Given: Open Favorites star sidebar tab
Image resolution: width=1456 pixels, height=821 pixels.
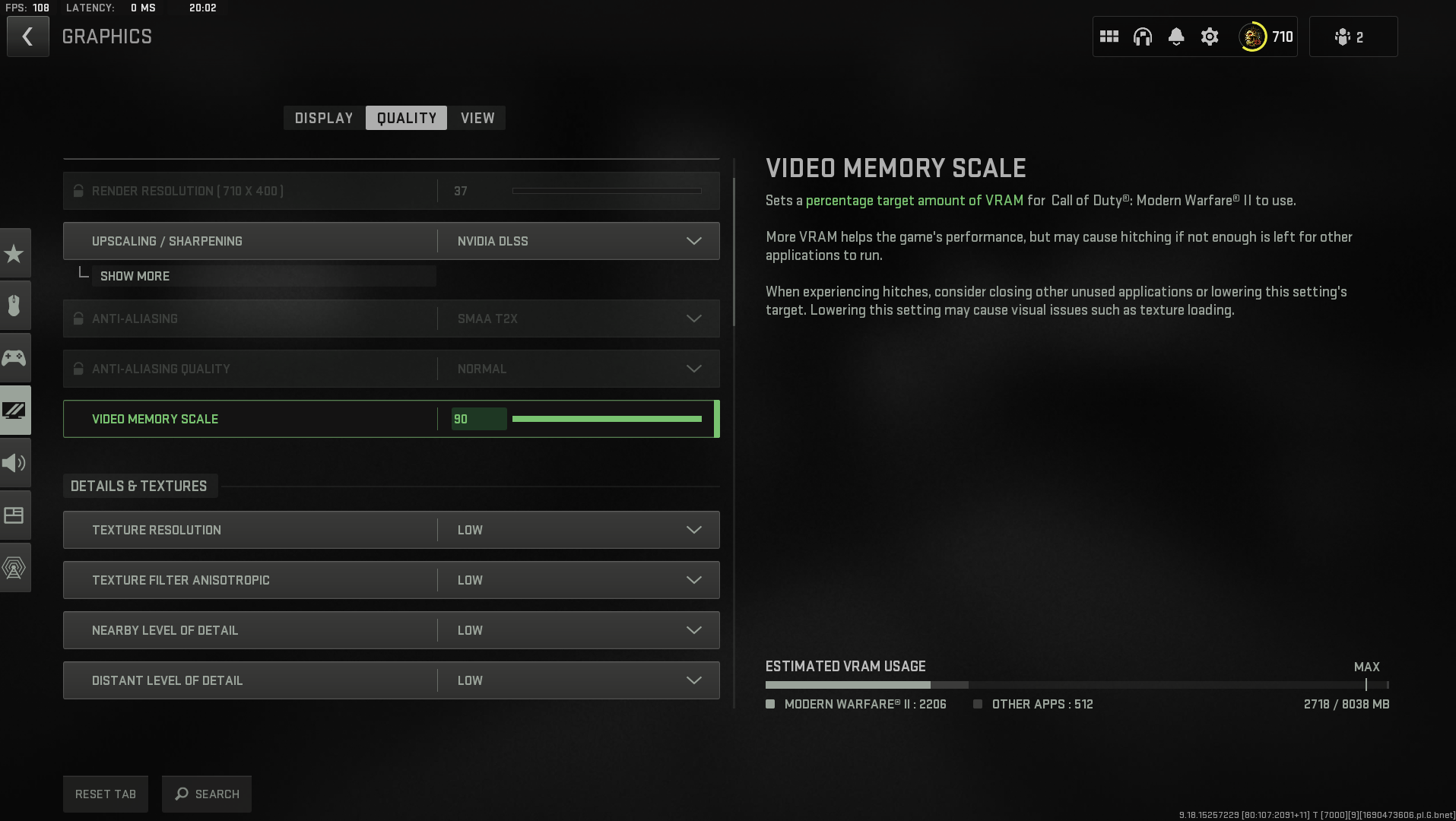Looking at the screenshot, I should click(14, 253).
